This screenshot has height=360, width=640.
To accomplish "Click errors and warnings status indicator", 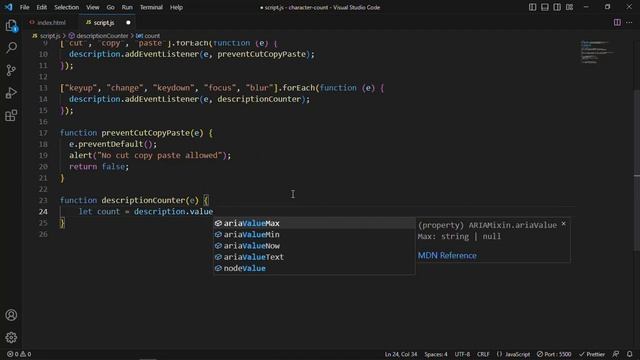I will tap(19, 354).
